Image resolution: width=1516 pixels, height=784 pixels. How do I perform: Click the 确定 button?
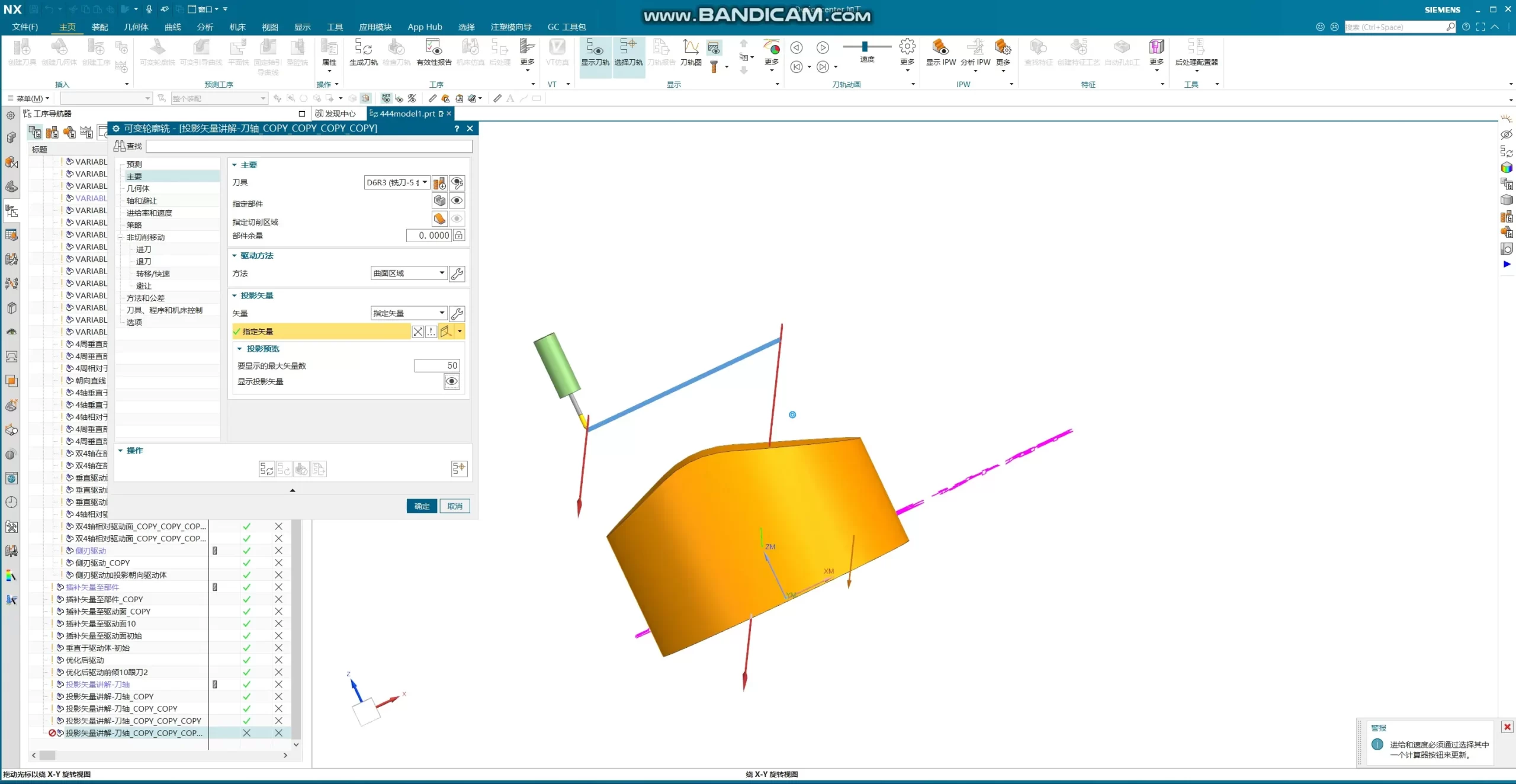(422, 506)
